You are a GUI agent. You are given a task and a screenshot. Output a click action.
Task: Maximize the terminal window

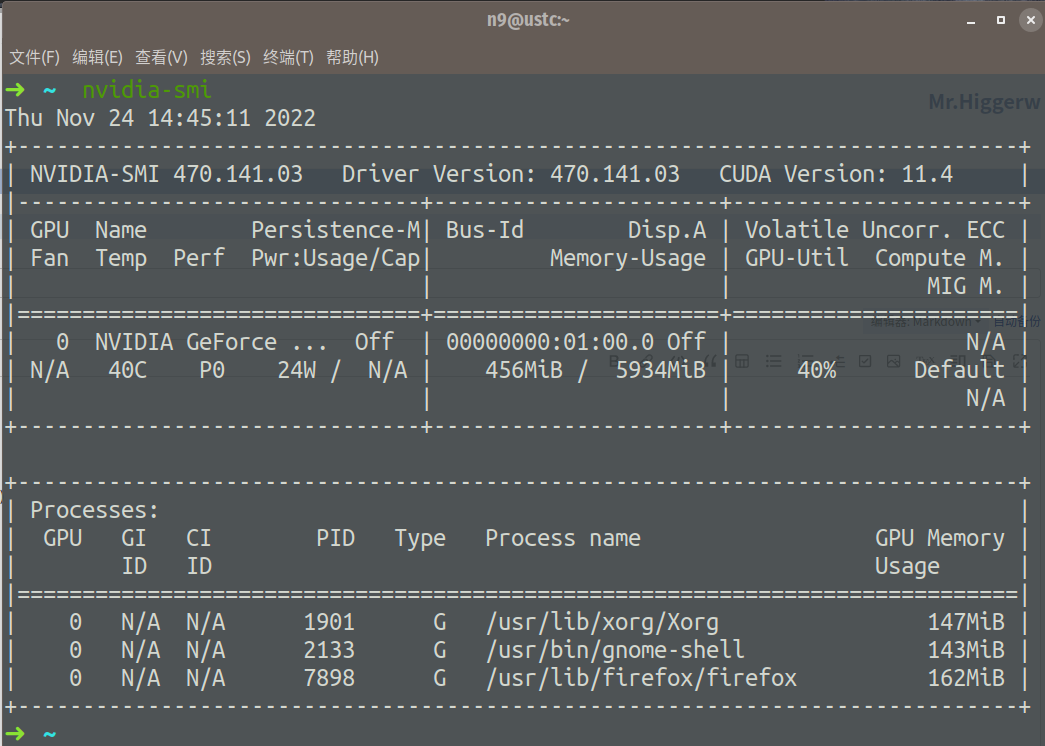(x=1000, y=20)
